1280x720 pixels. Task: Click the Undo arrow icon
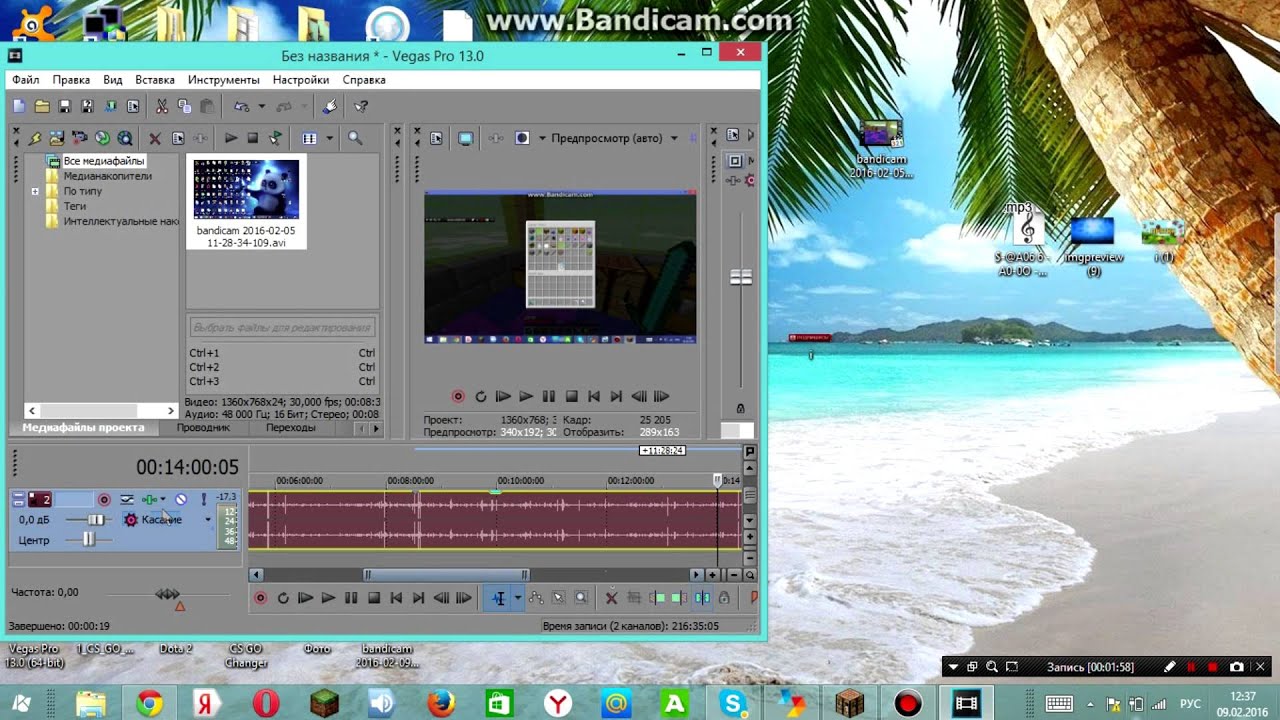pyautogui.click(x=241, y=107)
